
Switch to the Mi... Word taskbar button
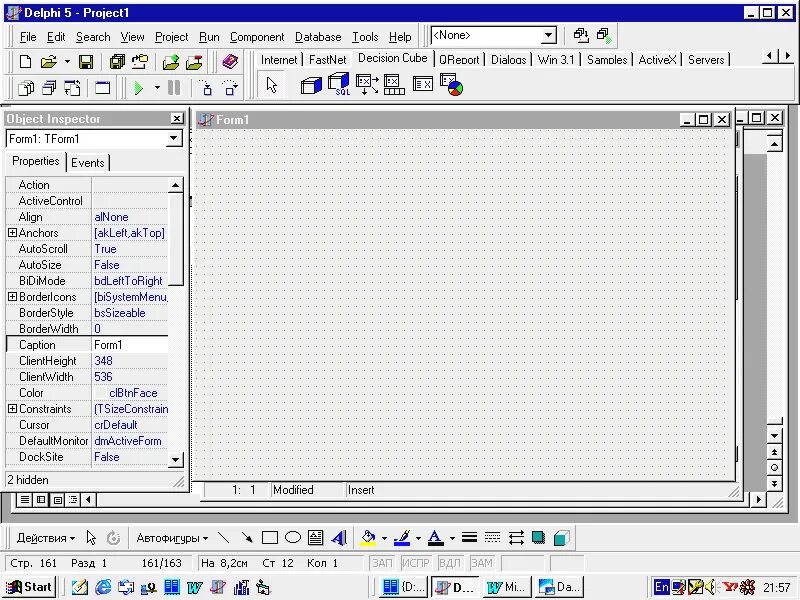click(x=506, y=587)
